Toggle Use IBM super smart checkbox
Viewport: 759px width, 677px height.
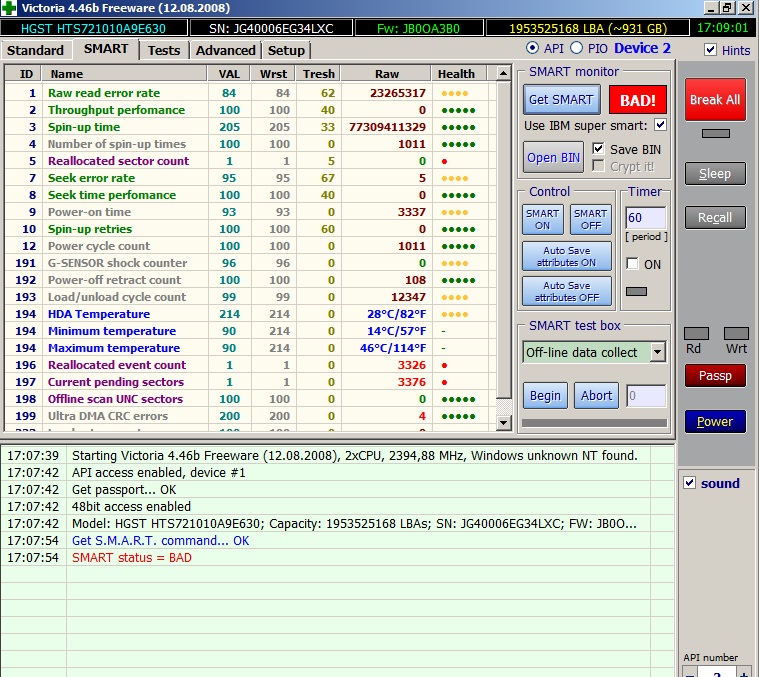[x=660, y=125]
